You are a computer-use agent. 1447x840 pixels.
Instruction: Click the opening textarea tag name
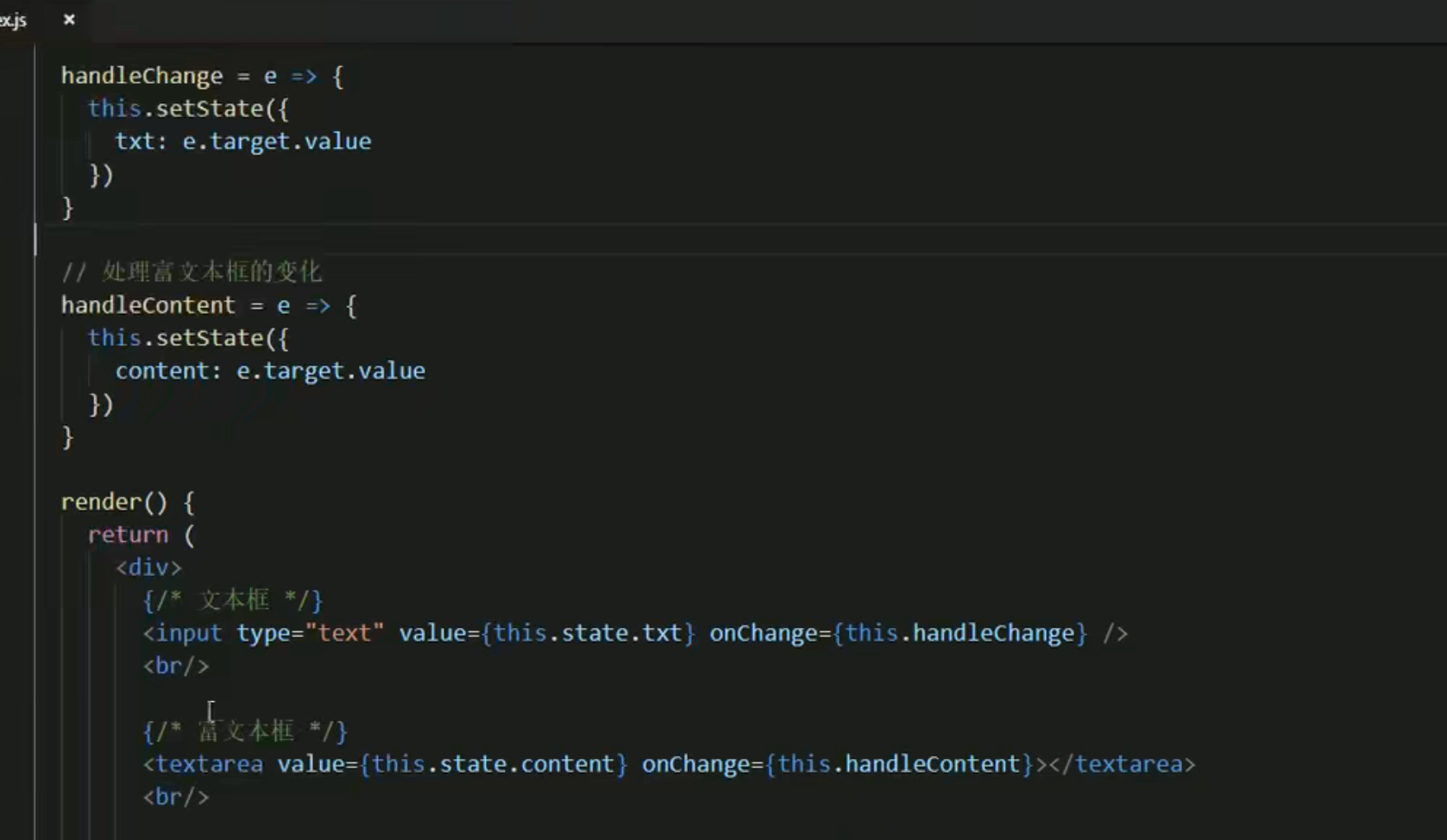pyautogui.click(x=209, y=764)
